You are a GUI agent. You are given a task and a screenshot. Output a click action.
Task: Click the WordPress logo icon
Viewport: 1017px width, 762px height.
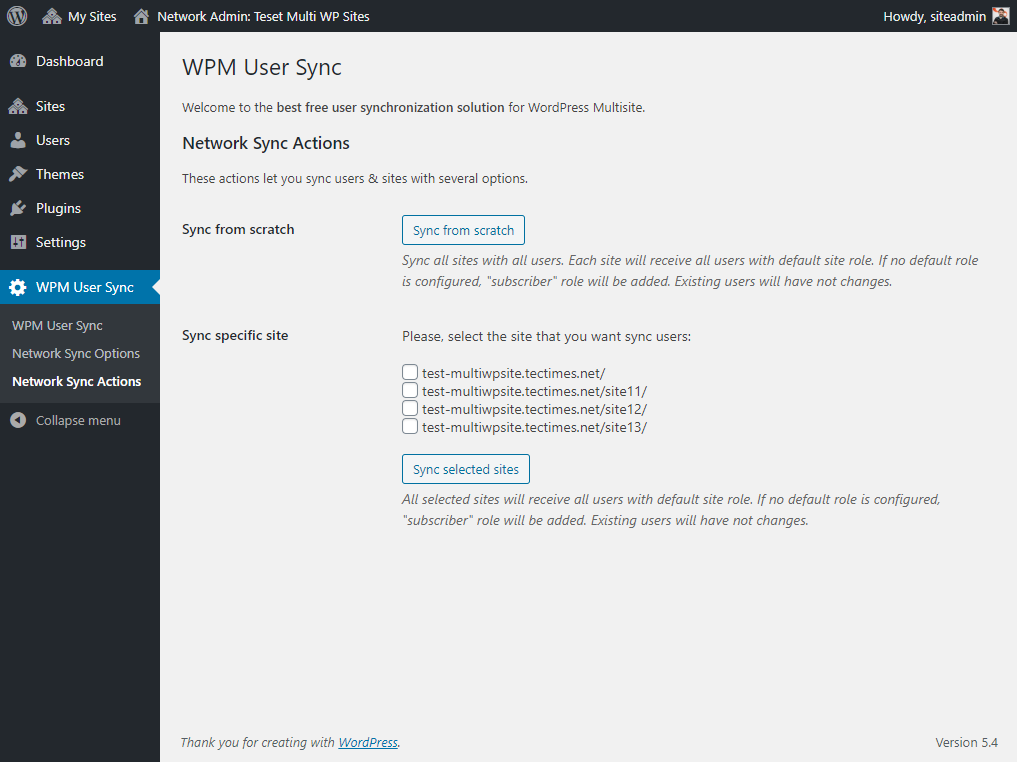(x=17, y=16)
